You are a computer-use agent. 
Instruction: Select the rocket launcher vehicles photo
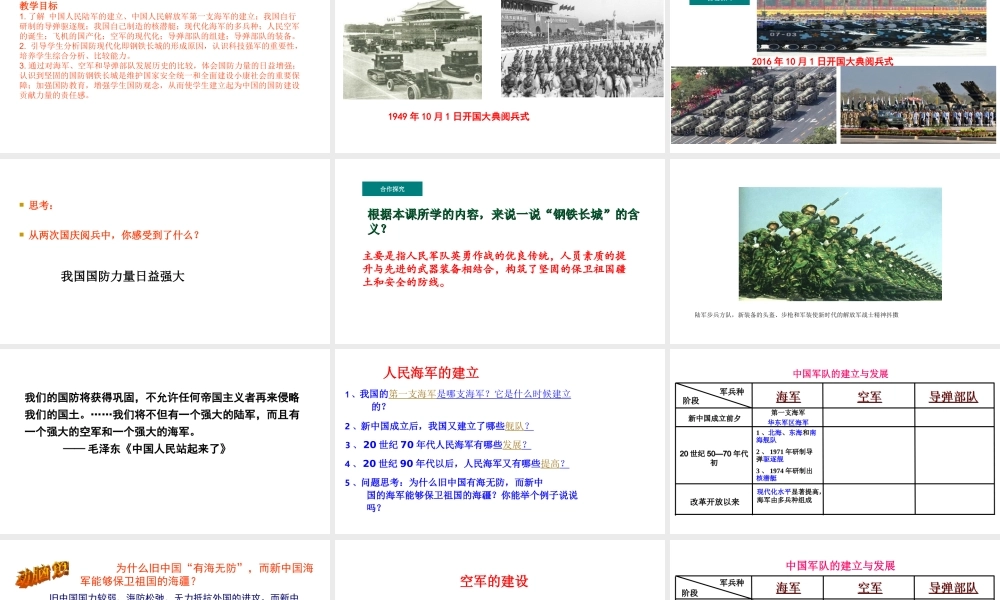point(918,105)
